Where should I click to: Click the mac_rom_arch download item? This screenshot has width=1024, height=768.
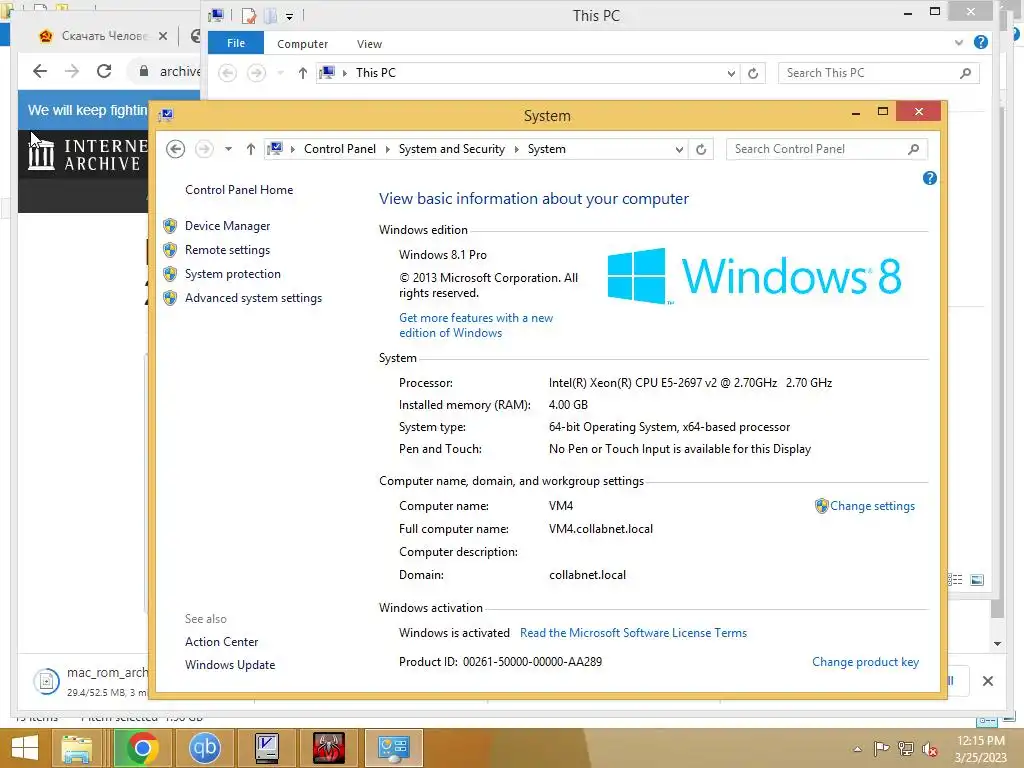pos(90,681)
